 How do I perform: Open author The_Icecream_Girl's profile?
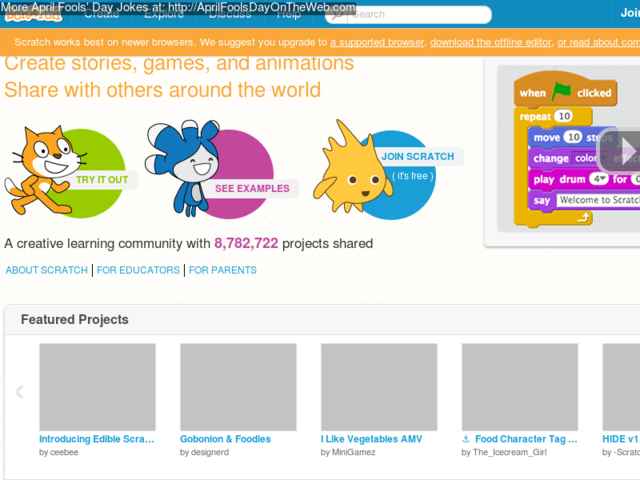509,452
